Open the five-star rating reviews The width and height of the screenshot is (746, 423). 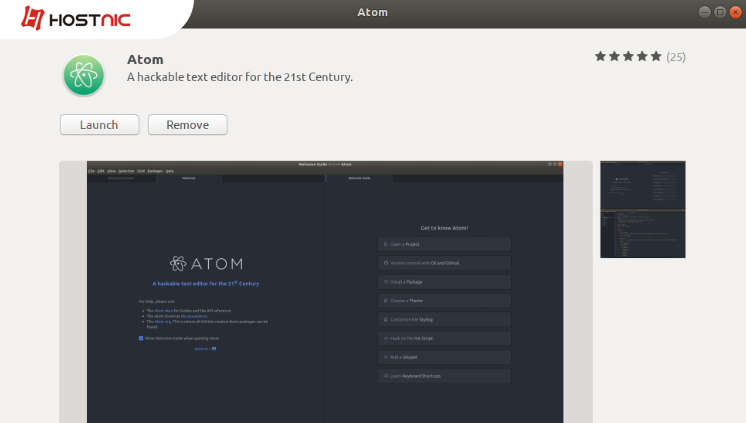(628, 57)
